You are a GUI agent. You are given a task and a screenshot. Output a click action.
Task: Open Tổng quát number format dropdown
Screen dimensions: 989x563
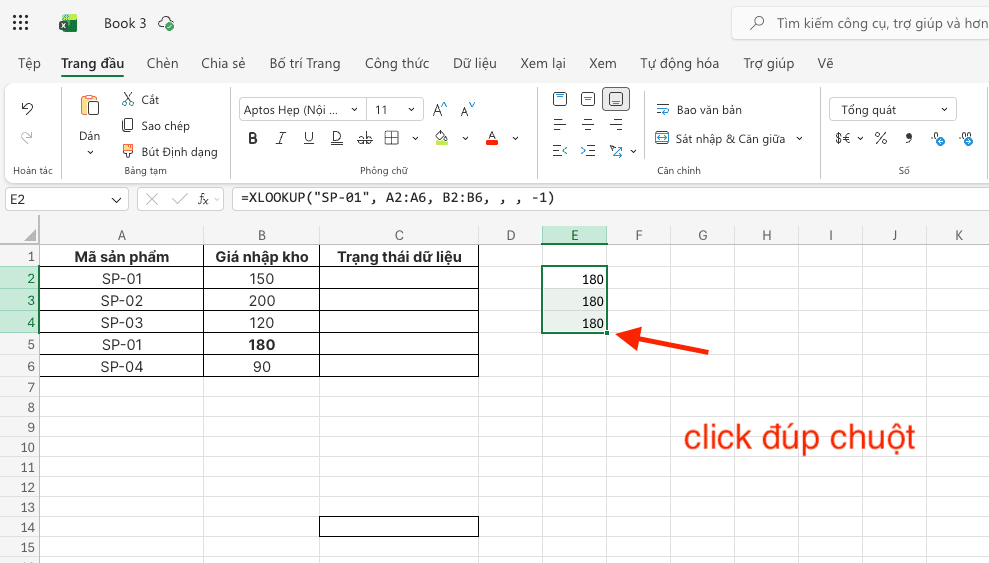(893, 110)
